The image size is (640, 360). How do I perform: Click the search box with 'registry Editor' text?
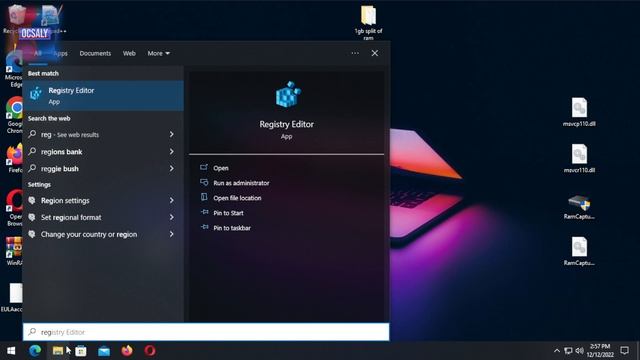point(206,332)
